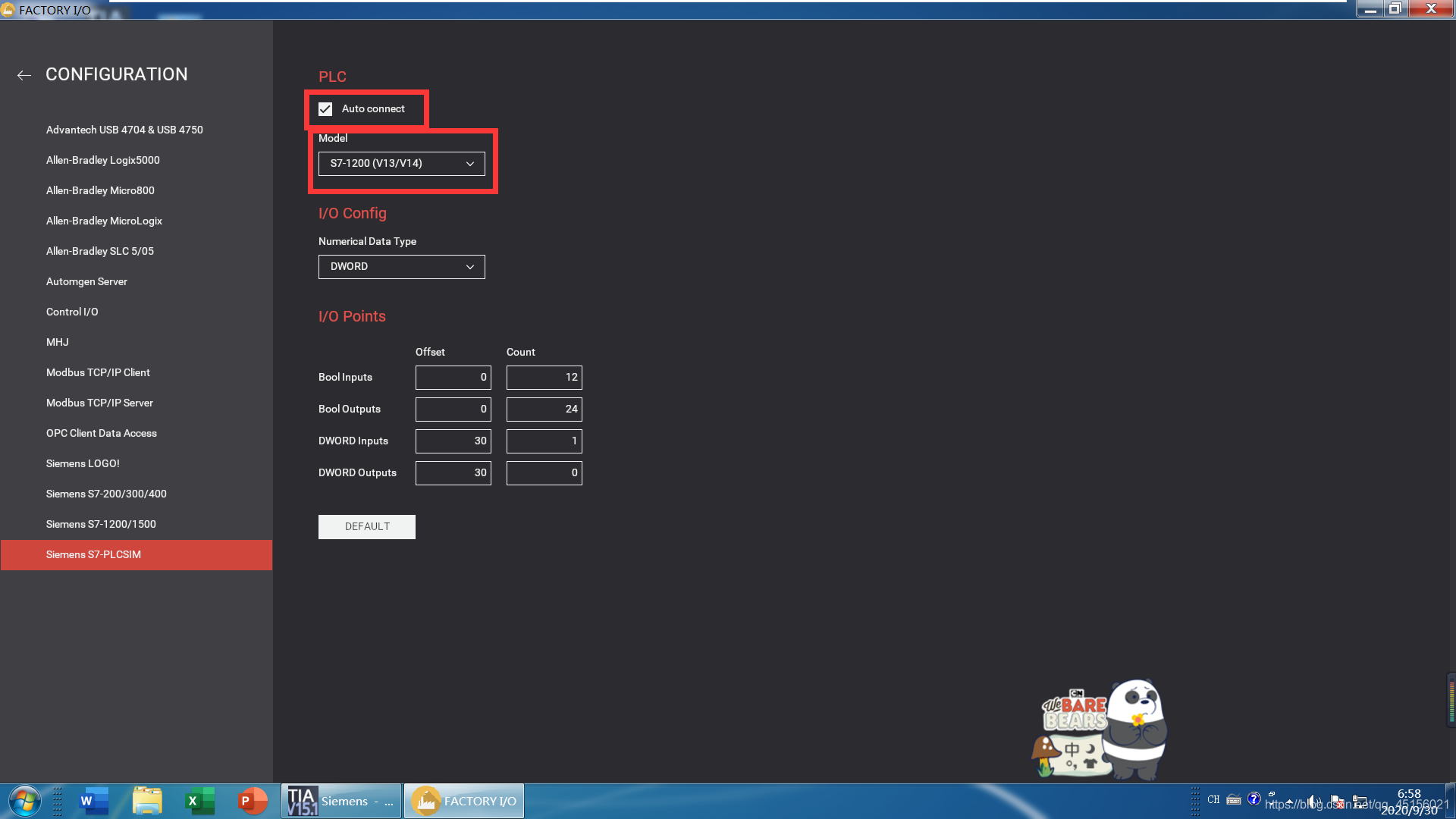Edit Bool Inputs count field
Screen dimensions: 1456x819
coord(544,378)
